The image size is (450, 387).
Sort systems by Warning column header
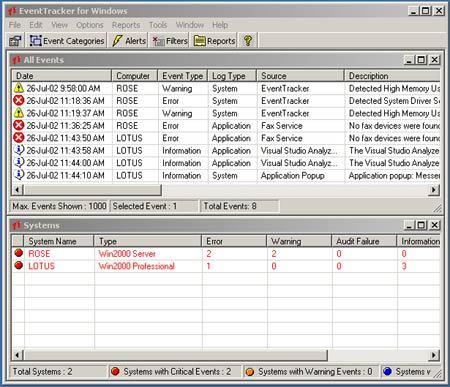click(299, 241)
